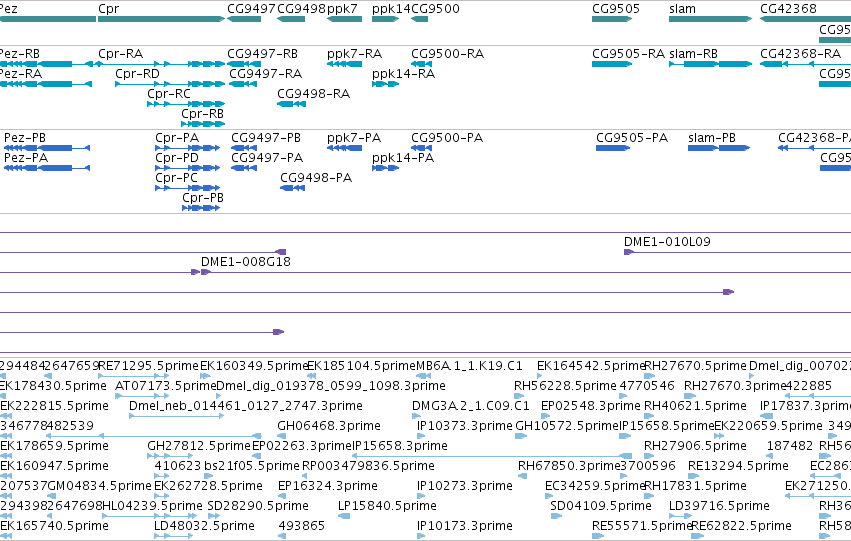851x541 pixels.
Task: Select the GH10572.5prime EST
Action: (x=521, y=436)
